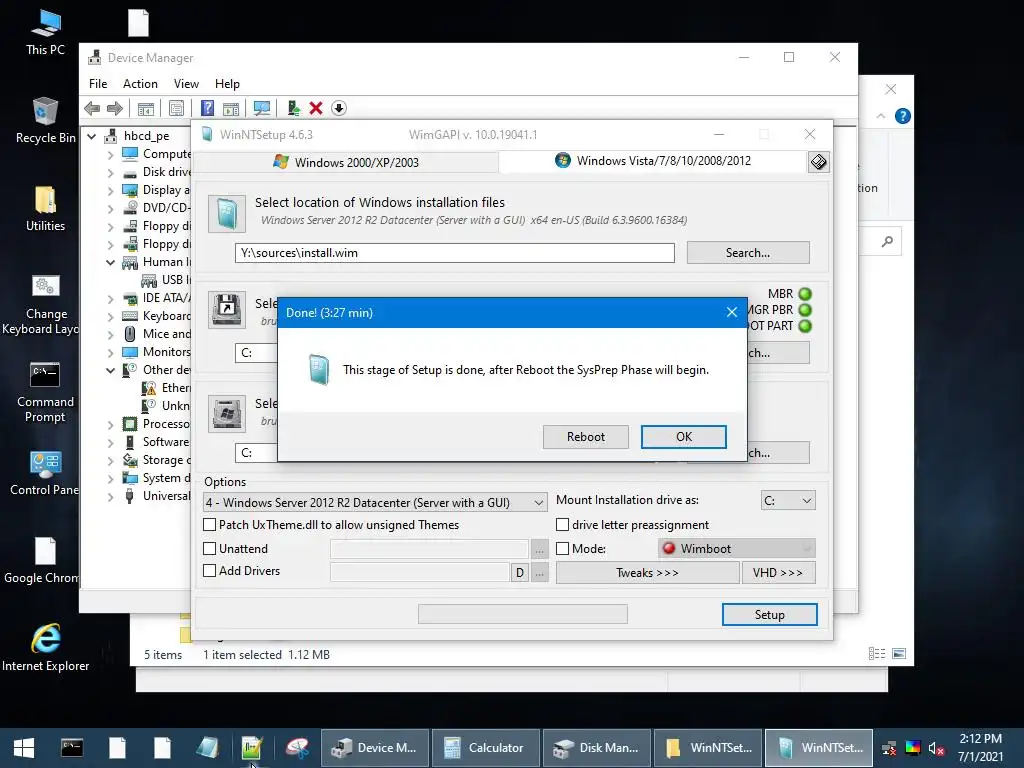Enable drive letter preassignment checkbox

[562, 524]
